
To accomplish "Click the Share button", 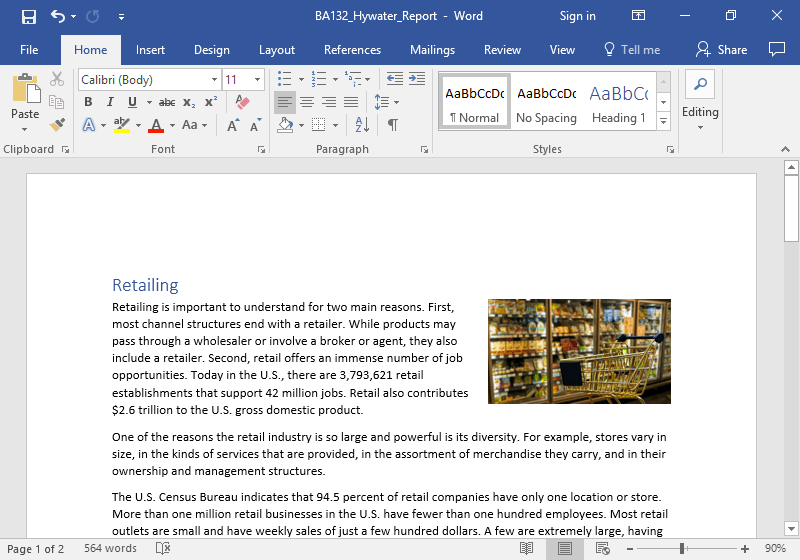I will pos(722,50).
